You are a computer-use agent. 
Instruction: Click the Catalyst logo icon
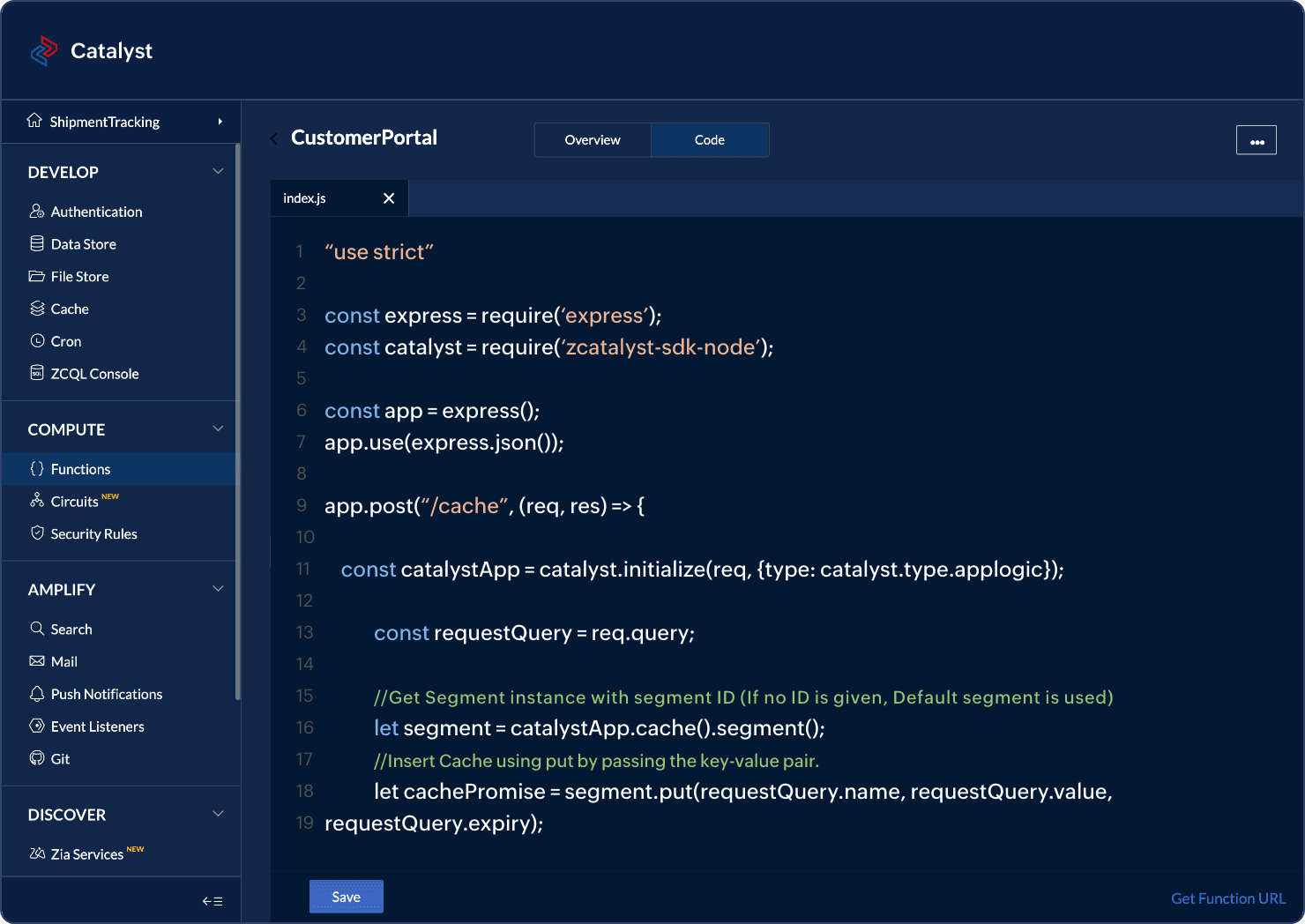click(44, 51)
